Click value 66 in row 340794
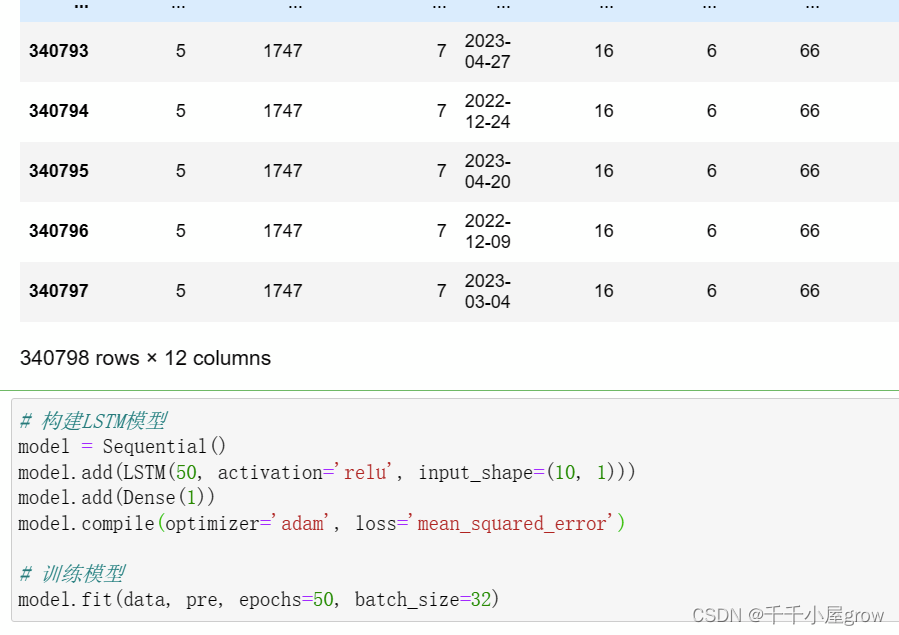899x635 pixels. click(810, 111)
